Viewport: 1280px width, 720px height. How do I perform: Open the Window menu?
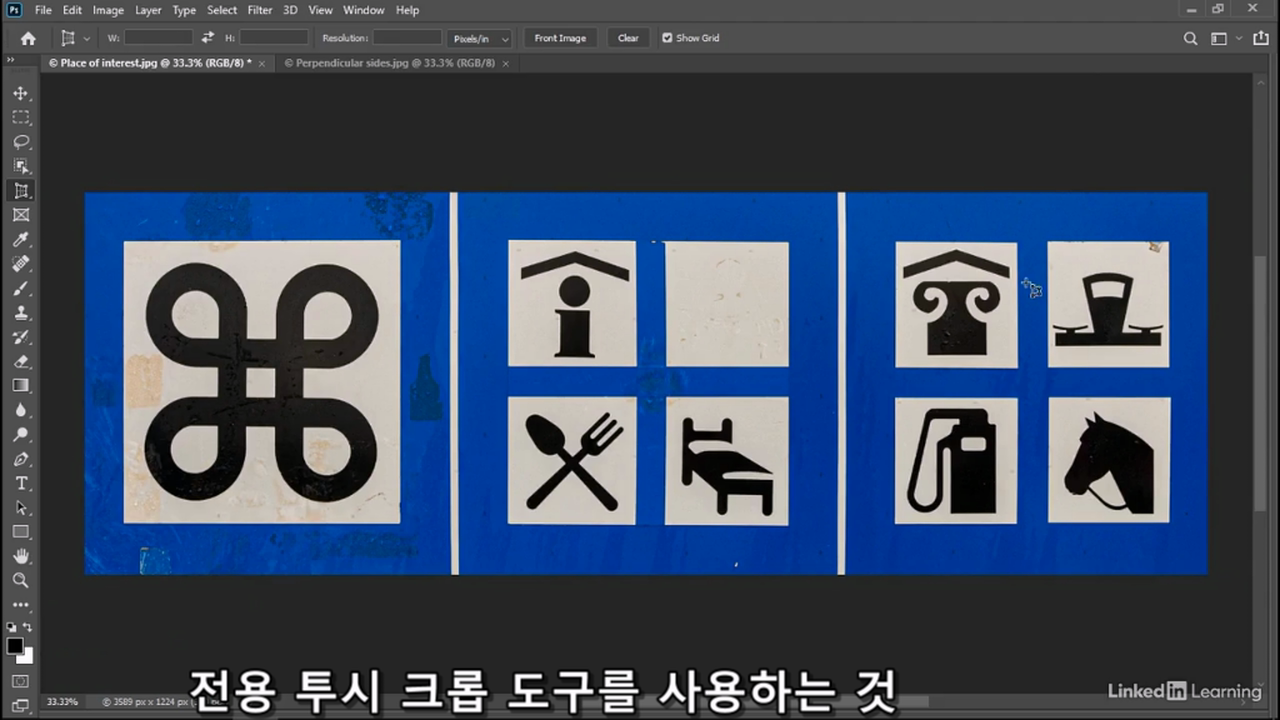point(363,10)
